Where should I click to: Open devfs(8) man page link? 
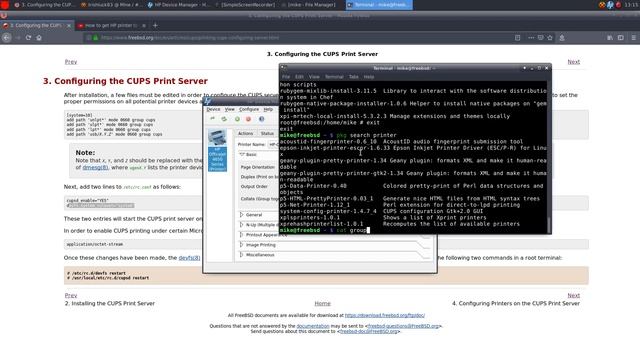pyautogui.click(x=189, y=258)
